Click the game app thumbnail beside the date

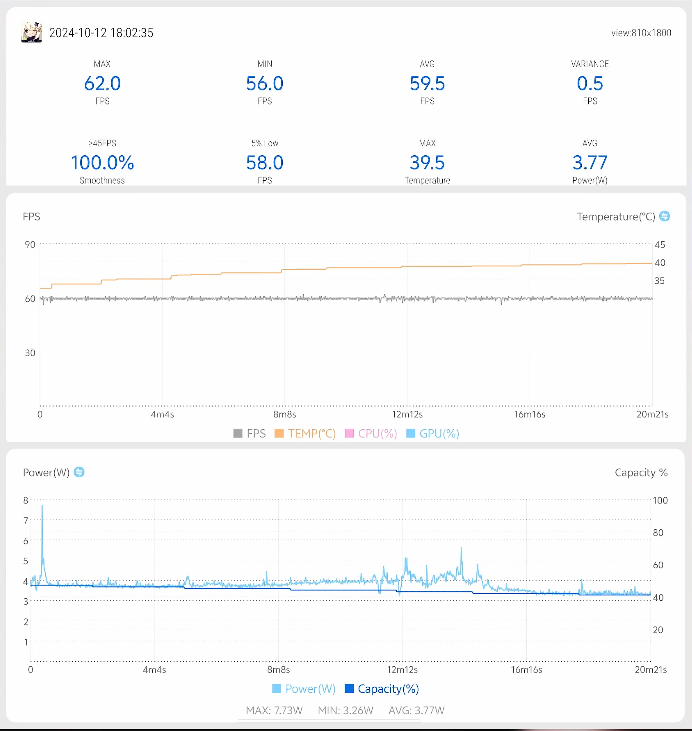[x=31, y=32]
